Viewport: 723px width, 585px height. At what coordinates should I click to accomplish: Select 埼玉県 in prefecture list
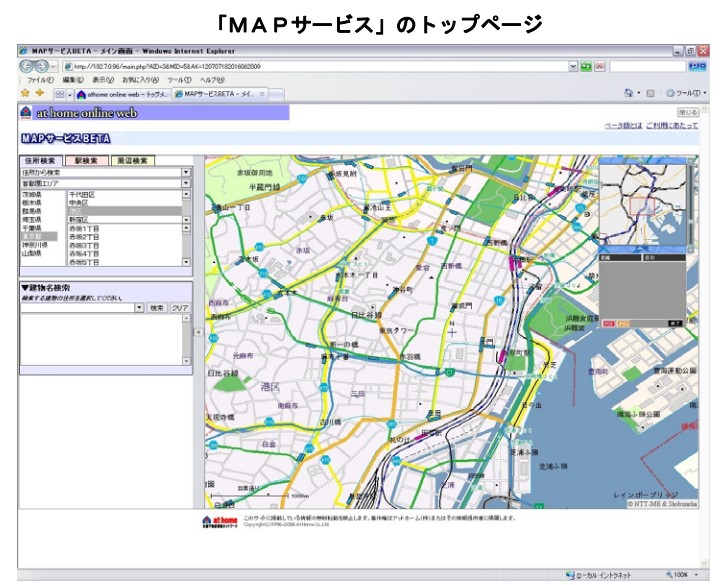[32, 219]
